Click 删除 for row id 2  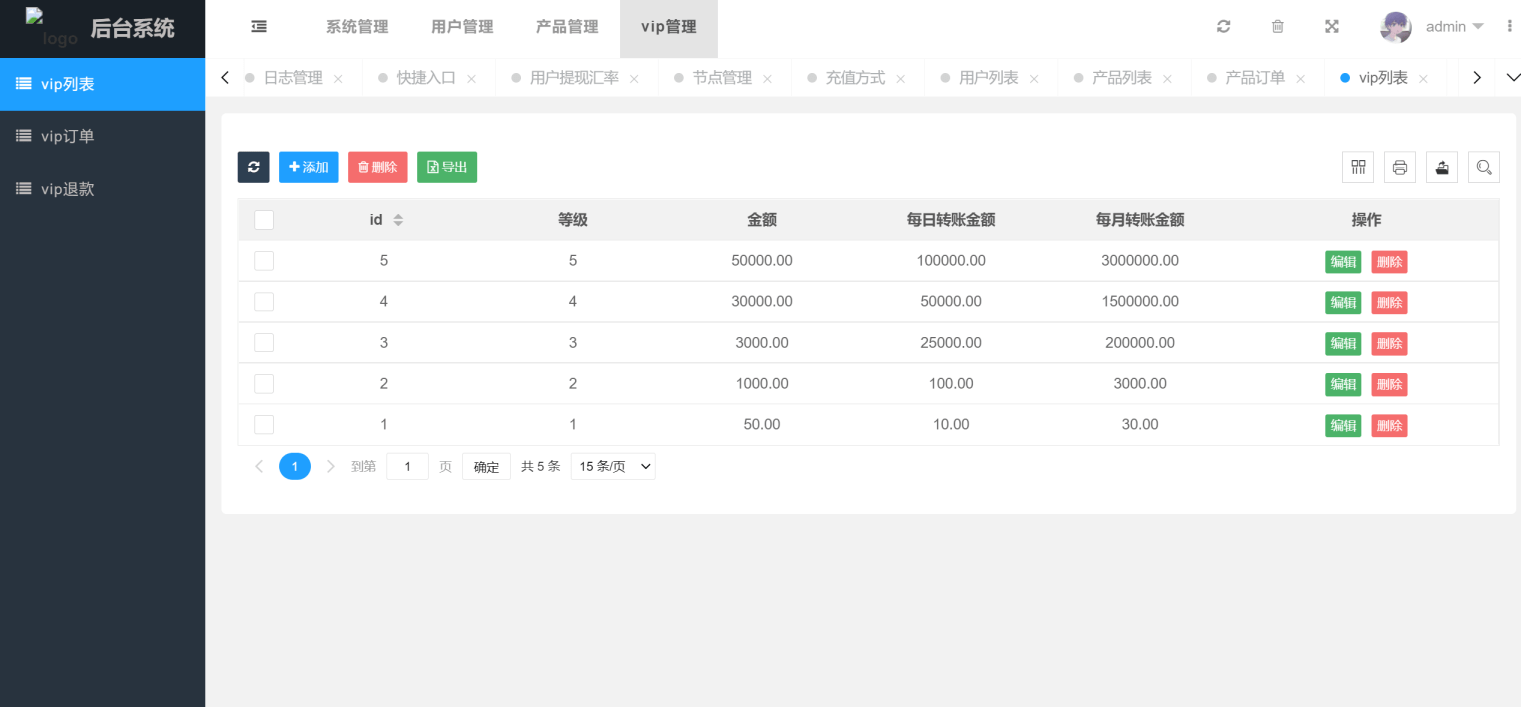[1389, 385]
